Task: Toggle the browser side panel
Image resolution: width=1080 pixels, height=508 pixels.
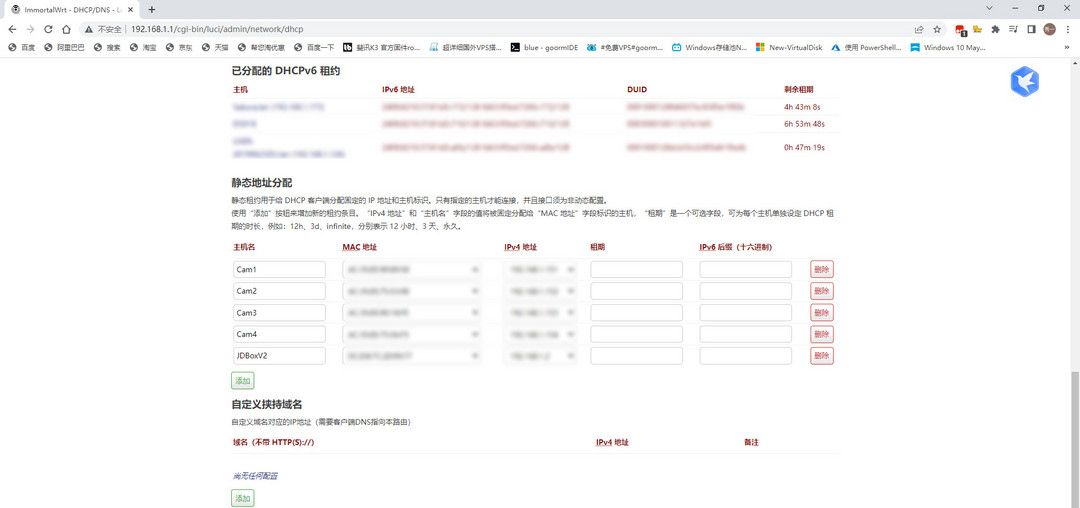Action: [x=1031, y=30]
